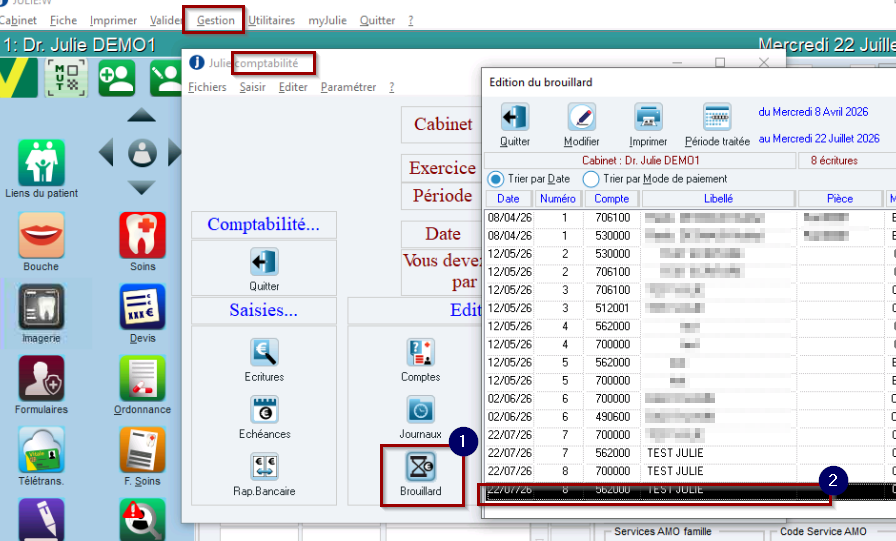Open the Echéances calendar icon
This screenshot has height=541, width=896.
pyautogui.click(x=265, y=410)
